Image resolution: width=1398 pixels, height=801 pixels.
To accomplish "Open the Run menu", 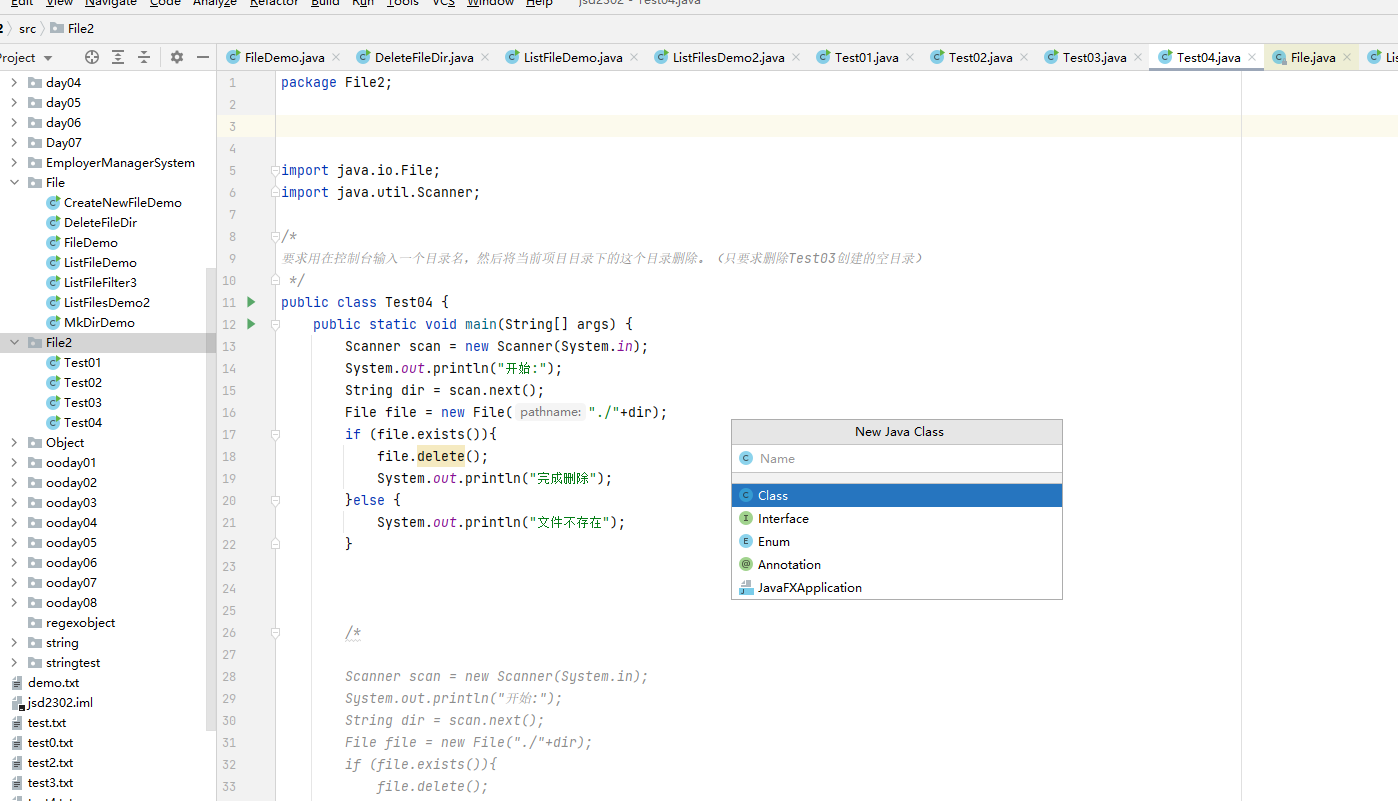I will [x=363, y=4].
